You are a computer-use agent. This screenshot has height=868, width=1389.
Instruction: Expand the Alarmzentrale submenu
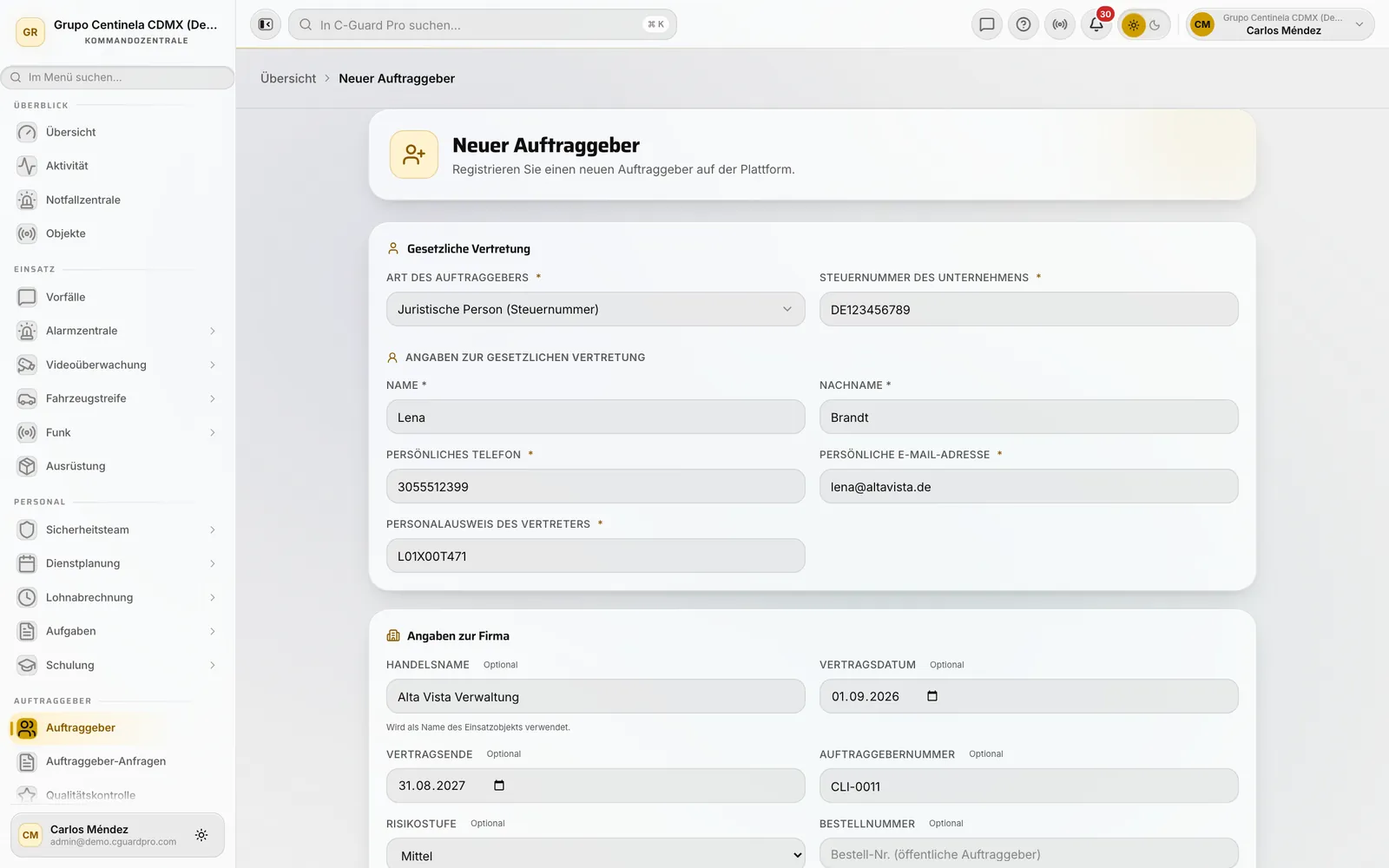tap(212, 331)
